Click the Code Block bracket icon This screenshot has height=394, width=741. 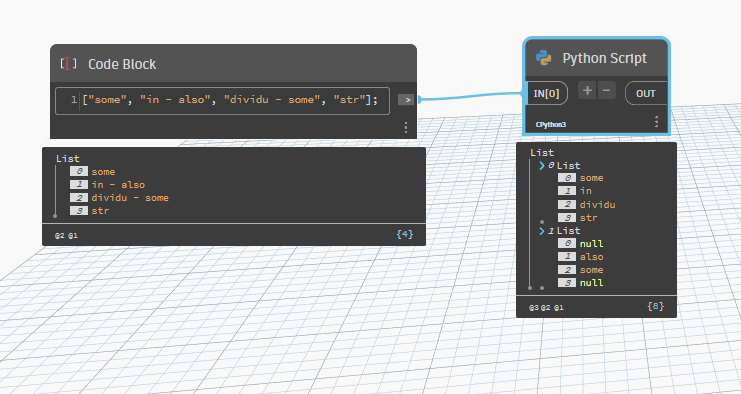click(x=68, y=64)
